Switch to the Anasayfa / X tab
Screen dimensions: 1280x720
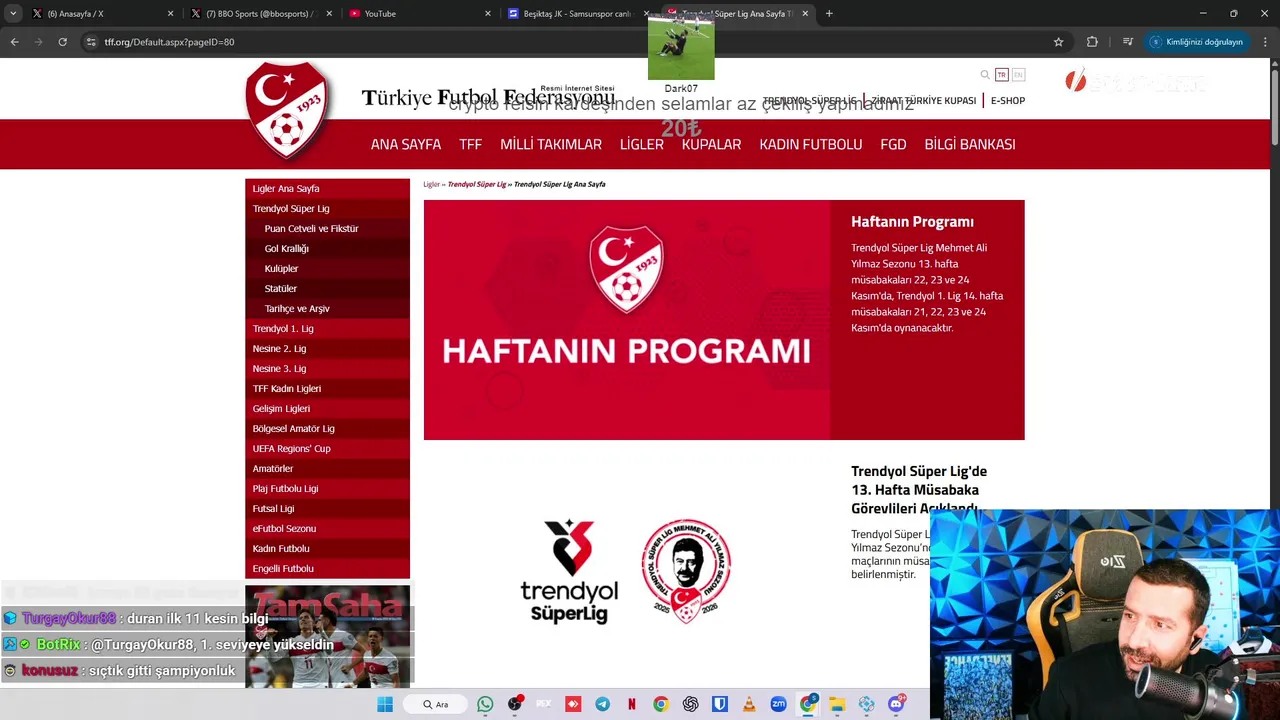coord(103,14)
